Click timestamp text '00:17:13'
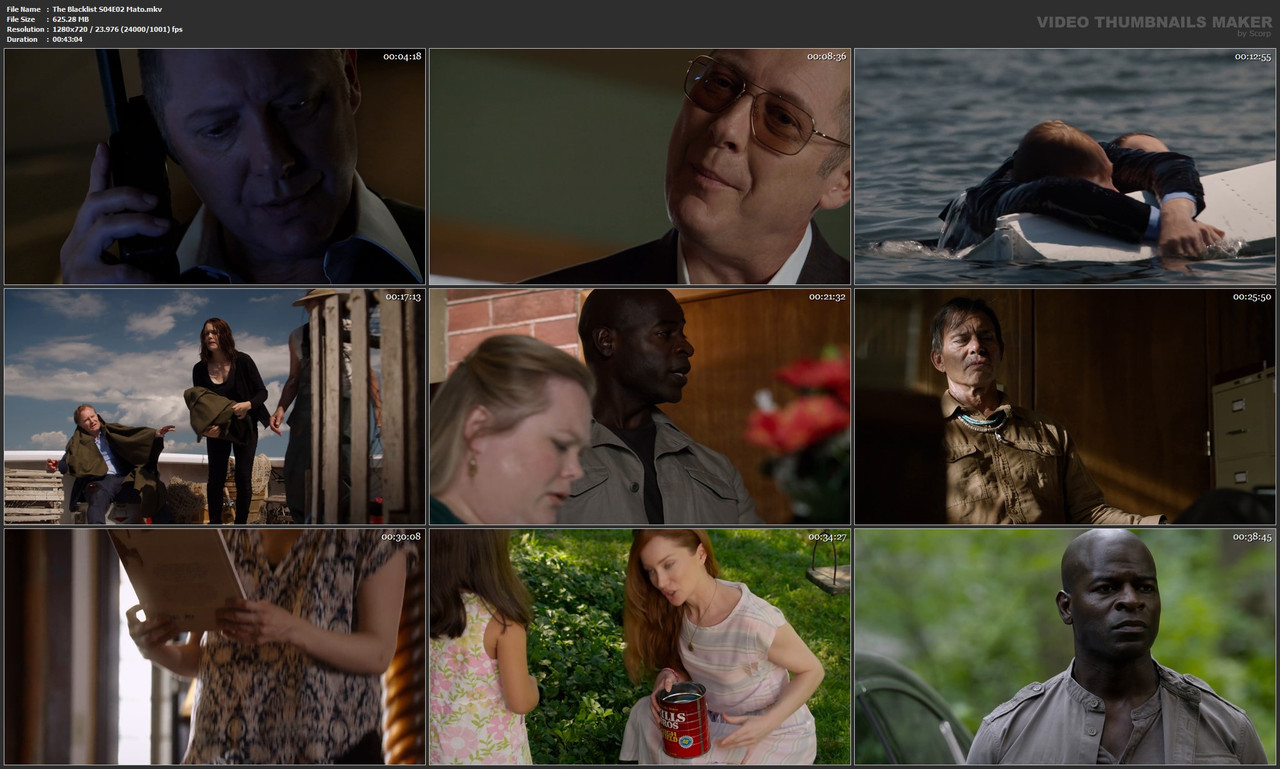The image size is (1280, 769). point(402,296)
